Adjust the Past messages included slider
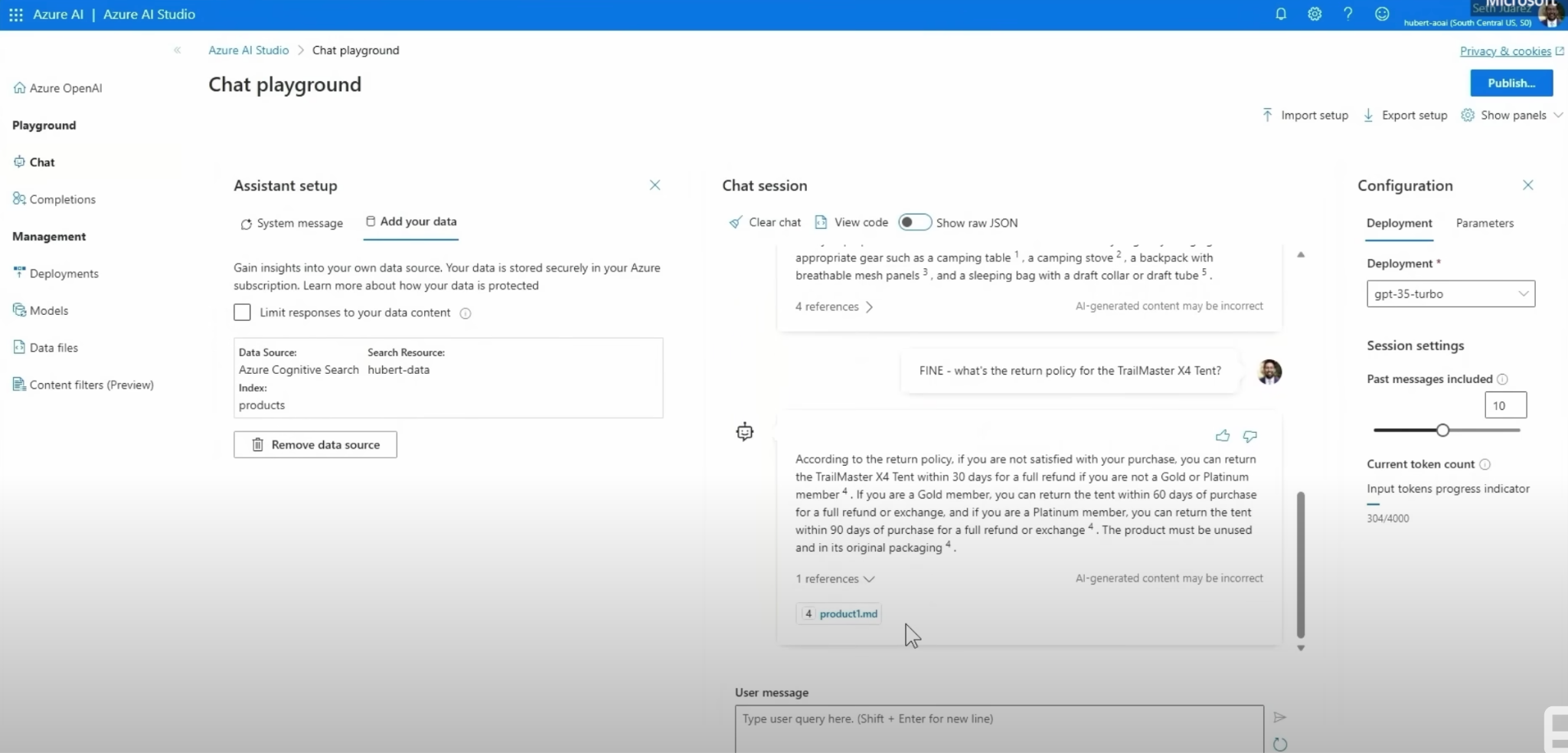Viewport: 1568px width, 753px height. click(x=1442, y=430)
